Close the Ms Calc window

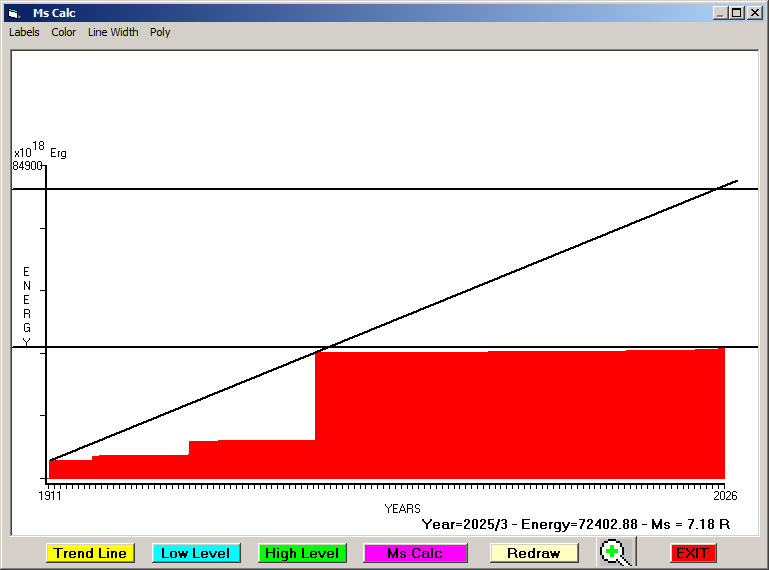coord(754,13)
